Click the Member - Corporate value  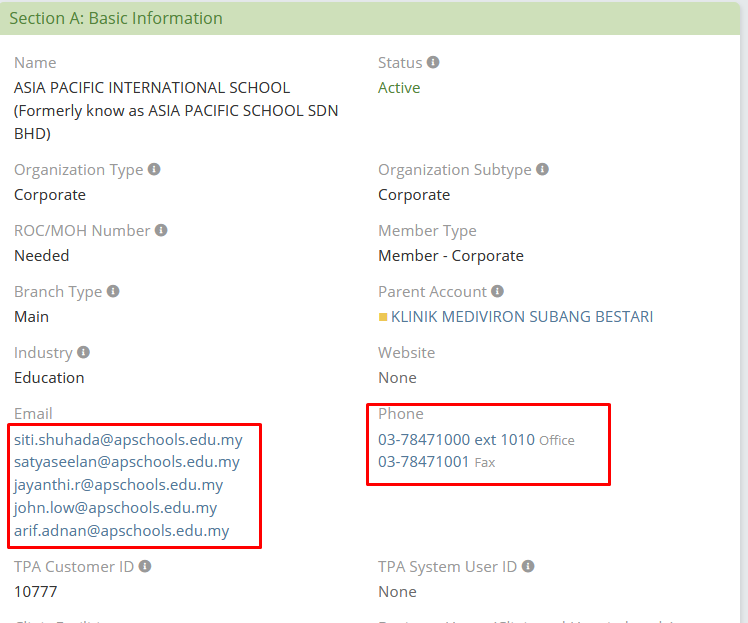pyautogui.click(x=451, y=256)
